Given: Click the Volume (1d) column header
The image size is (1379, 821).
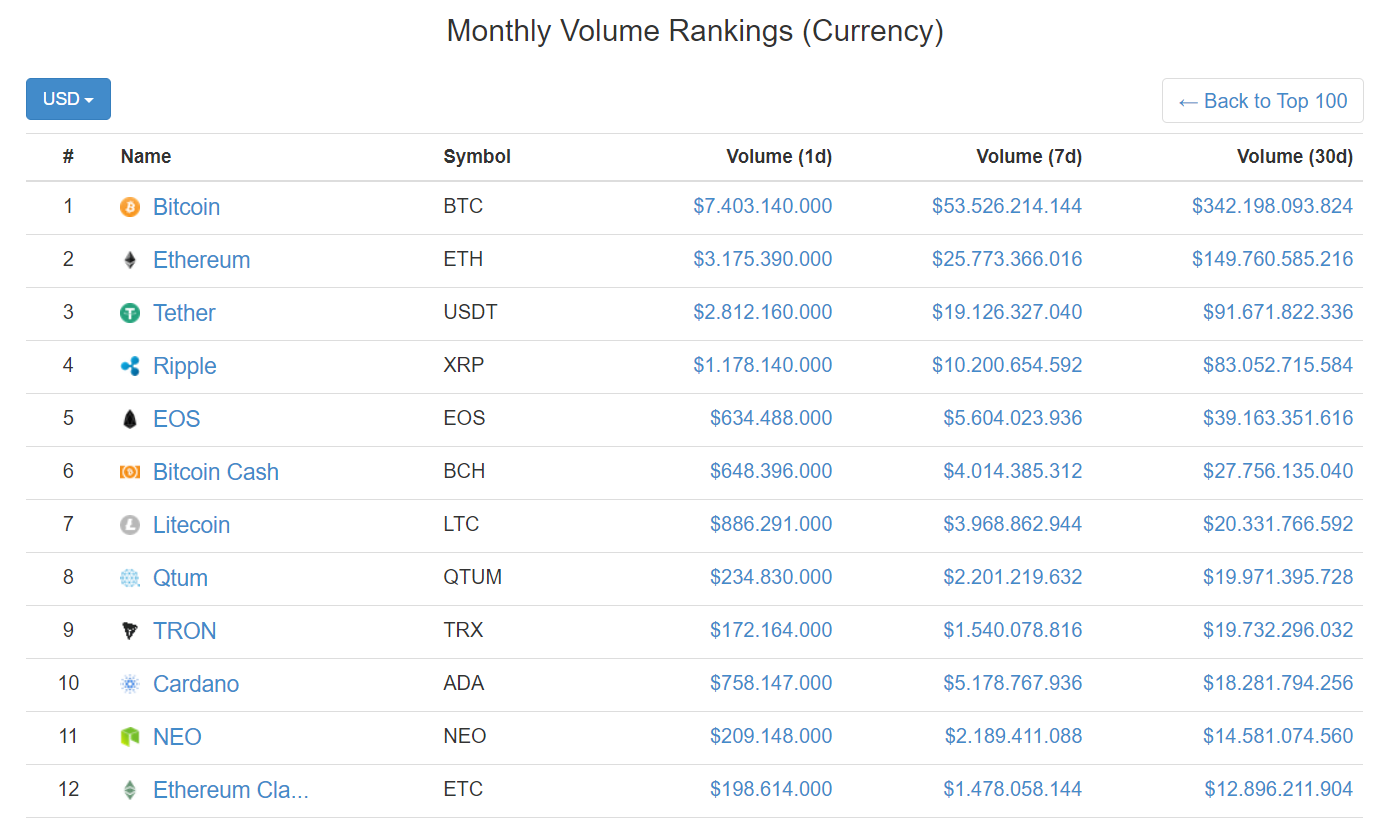Looking at the screenshot, I should 779,156.
